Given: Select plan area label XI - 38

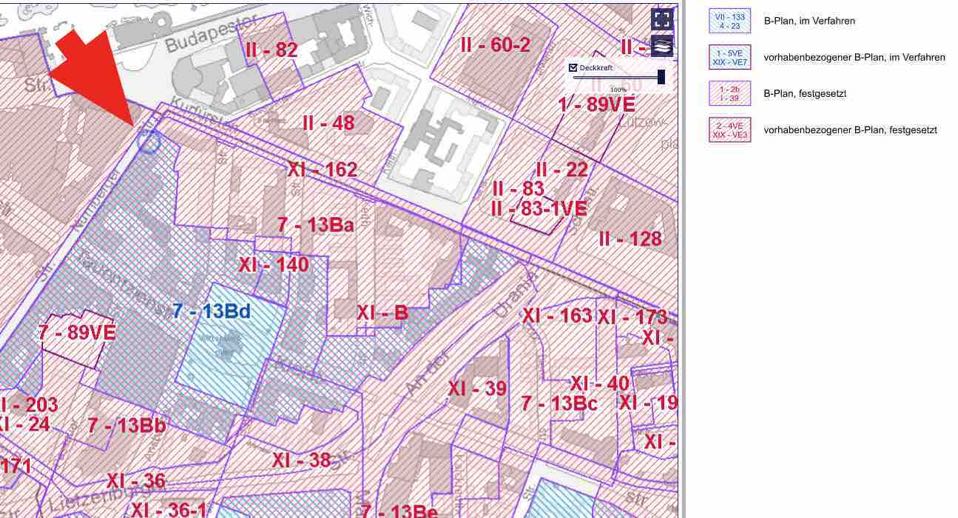Looking at the screenshot, I should 302,460.
